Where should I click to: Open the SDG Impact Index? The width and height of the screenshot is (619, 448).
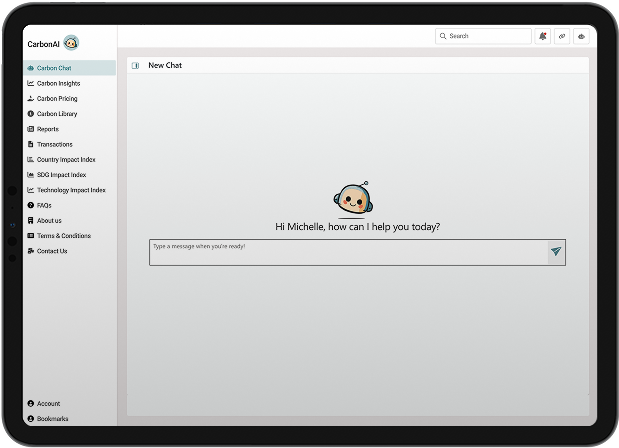tap(61, 175)
